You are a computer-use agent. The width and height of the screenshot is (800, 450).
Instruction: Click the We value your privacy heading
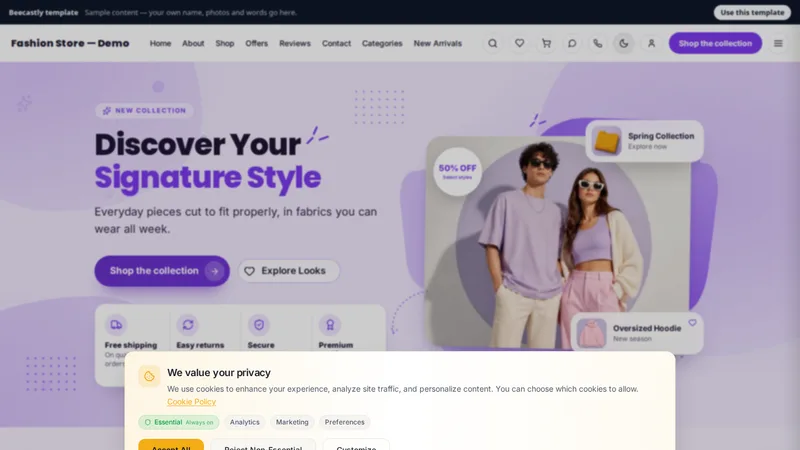219,372
